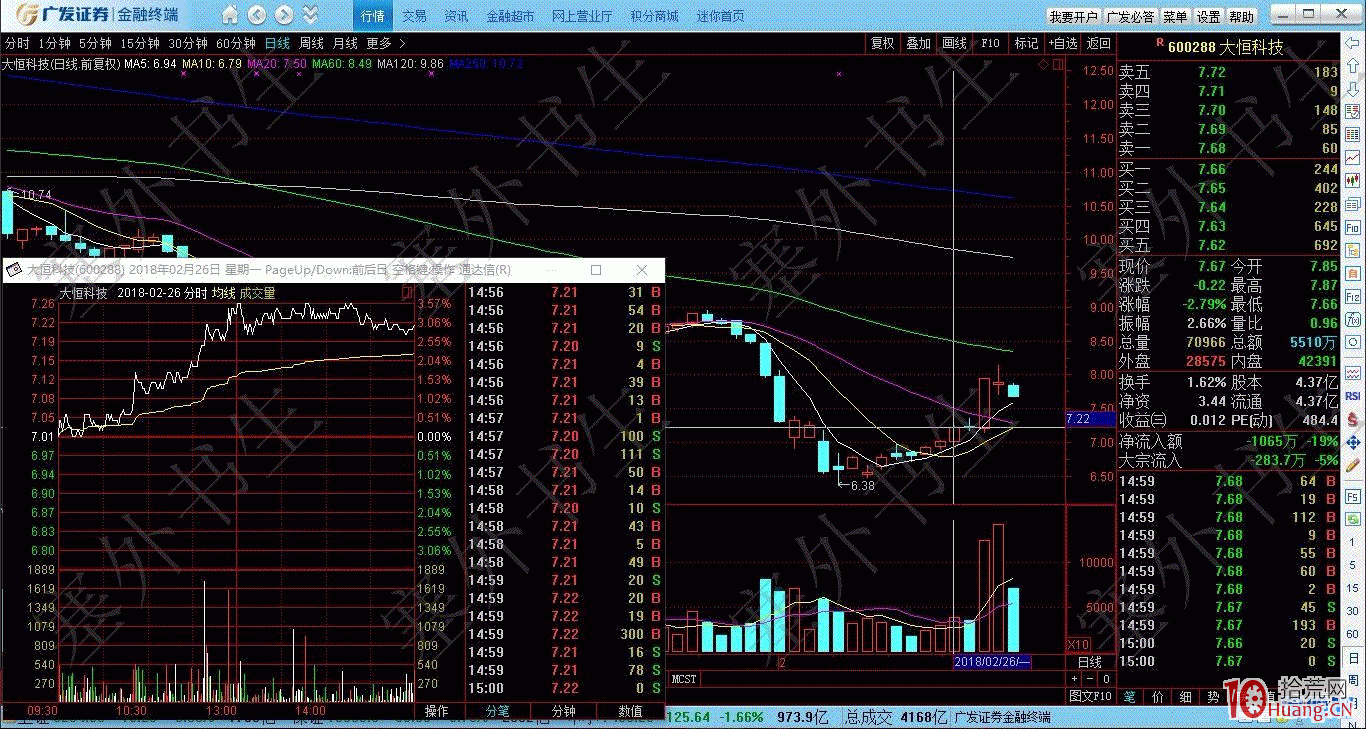Switch to the 交易 tab
The image size is (1366, 729).
click(x=414, y=16)
